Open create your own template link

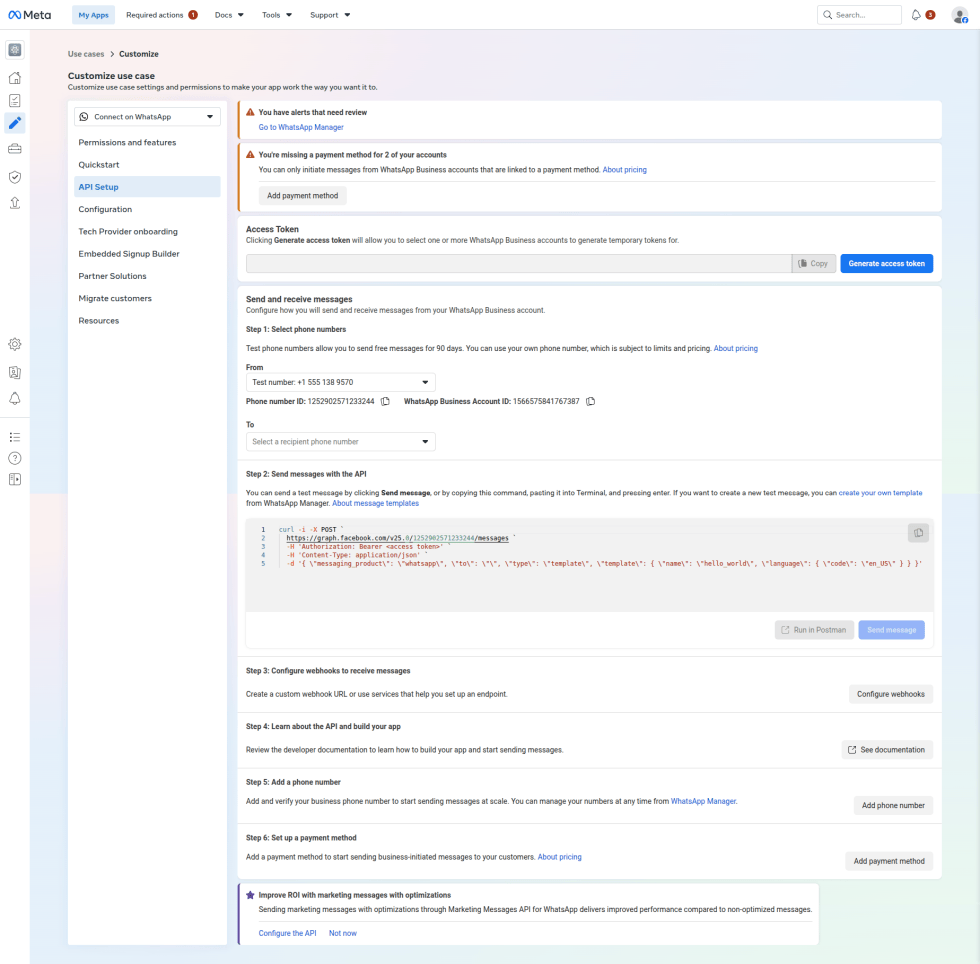[880, 493]
